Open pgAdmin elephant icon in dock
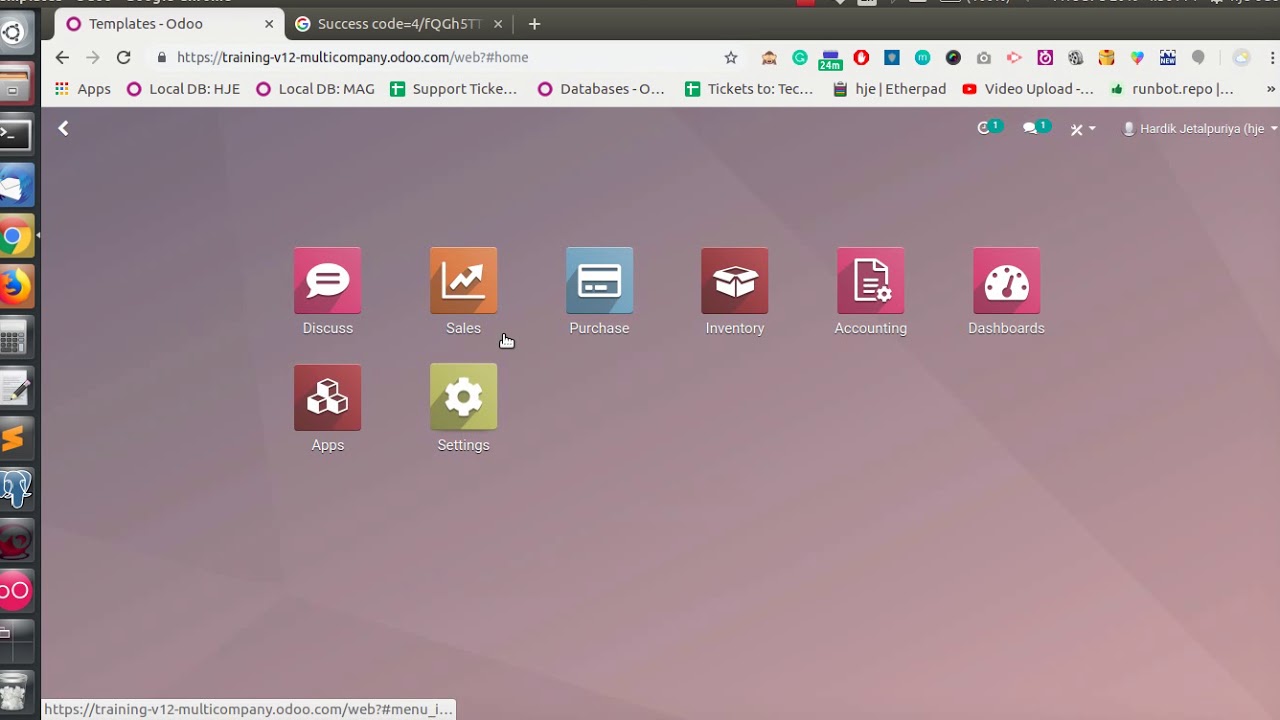 15,489
